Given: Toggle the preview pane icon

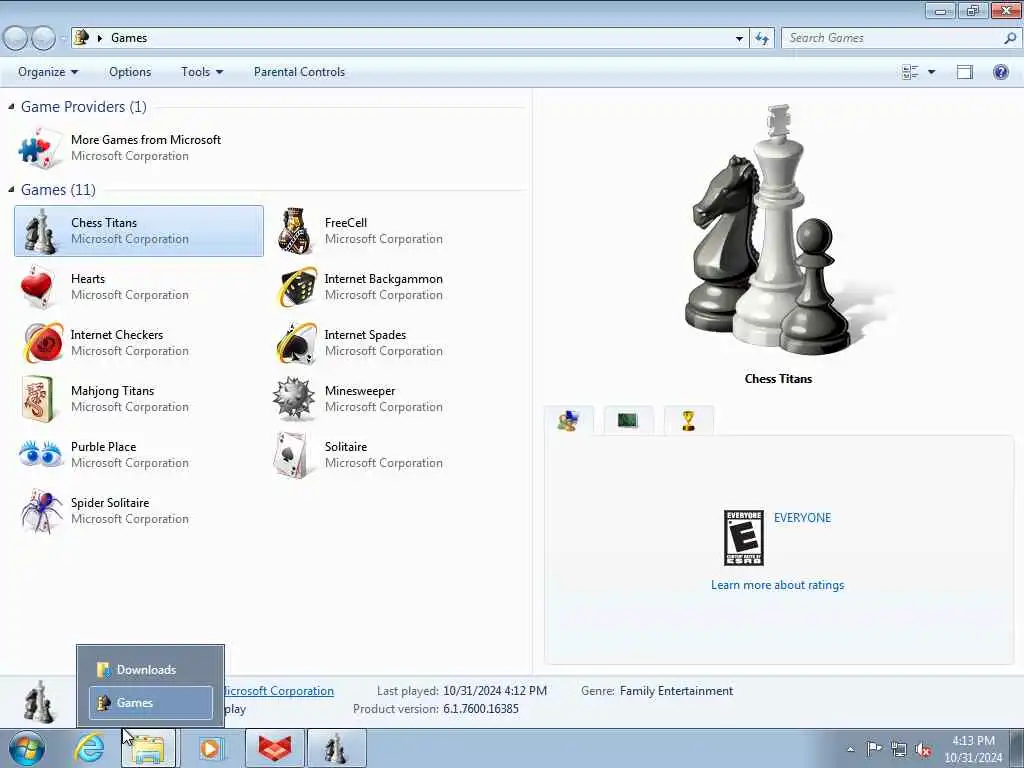Looking at the screenshot, I should (965, 72).
